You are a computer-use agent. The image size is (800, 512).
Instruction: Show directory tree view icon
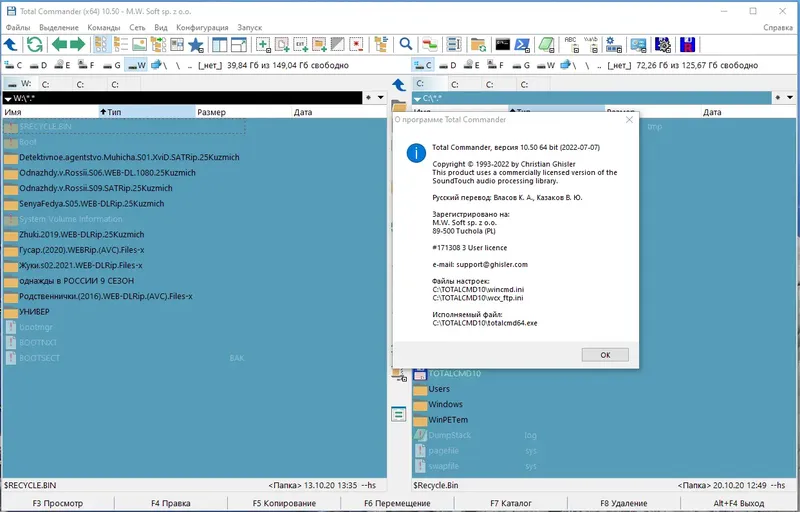(158, 45)
